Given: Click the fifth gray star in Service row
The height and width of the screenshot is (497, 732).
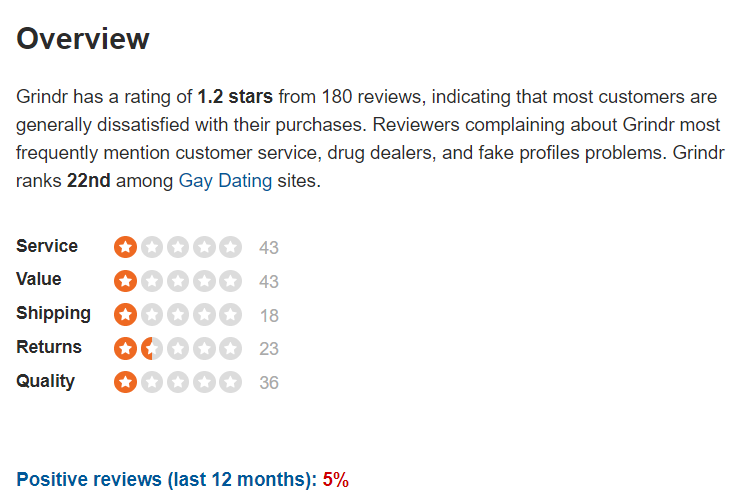Looking at the screenshot, I should [231, 247].
